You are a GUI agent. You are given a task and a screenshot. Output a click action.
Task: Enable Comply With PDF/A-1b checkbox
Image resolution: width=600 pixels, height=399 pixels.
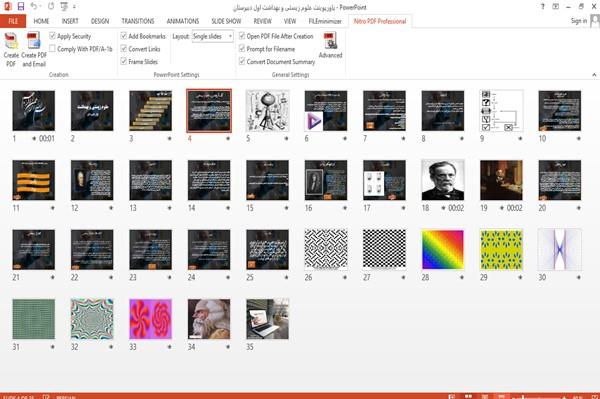(52, 49)
